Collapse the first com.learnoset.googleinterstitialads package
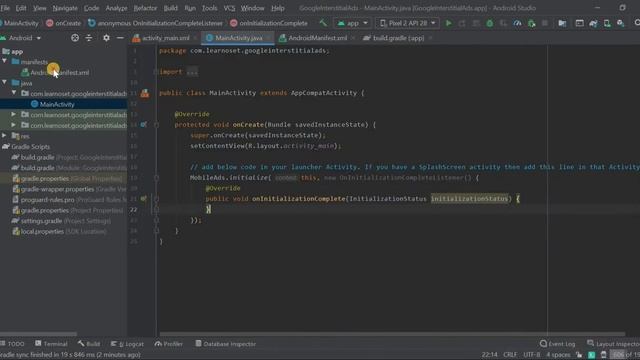Viewport: 640px width, 360px height. (x=14, y=93)
